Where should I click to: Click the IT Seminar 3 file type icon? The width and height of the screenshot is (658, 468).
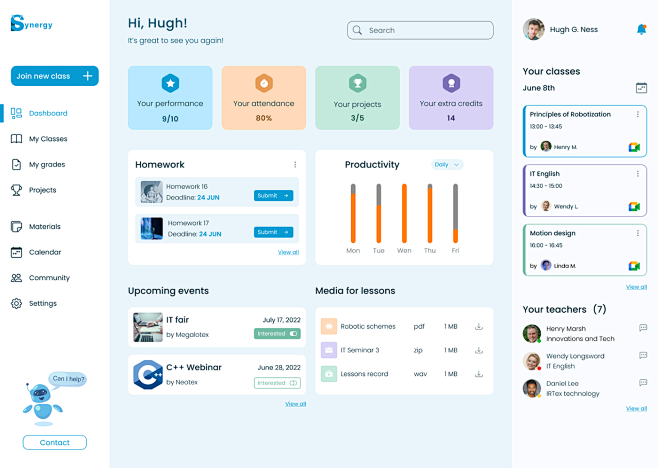point(329,350)
